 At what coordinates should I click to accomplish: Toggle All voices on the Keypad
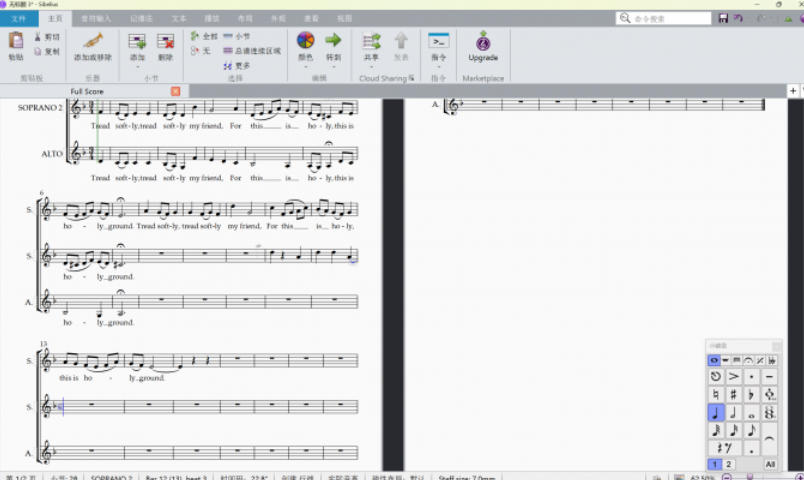[770, 464]
